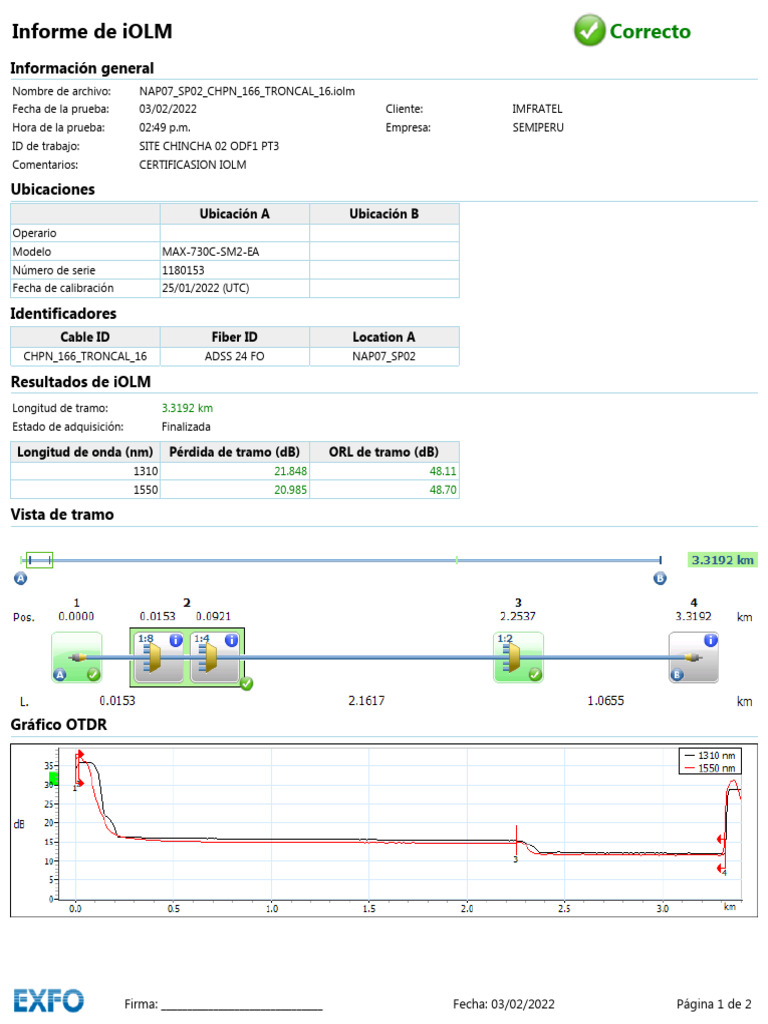768x1024 pixels.
Task: Click the segment length 2.1617
Action: click(366, 701)
